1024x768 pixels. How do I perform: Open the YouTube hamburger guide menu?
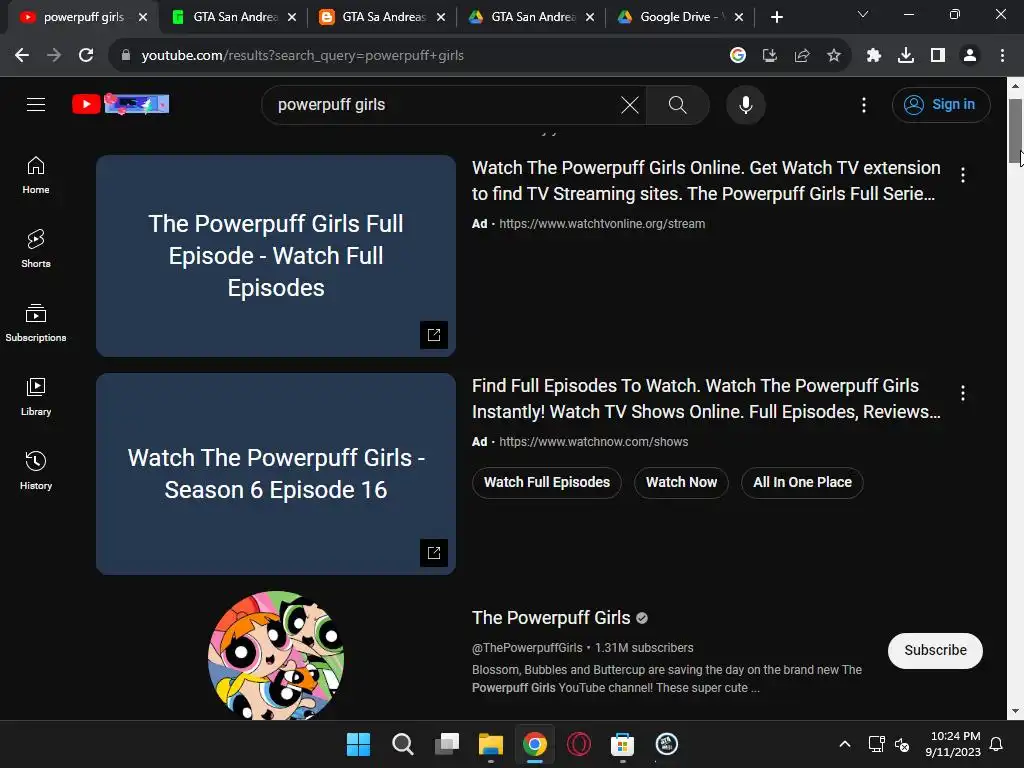(x=36, y=104)
